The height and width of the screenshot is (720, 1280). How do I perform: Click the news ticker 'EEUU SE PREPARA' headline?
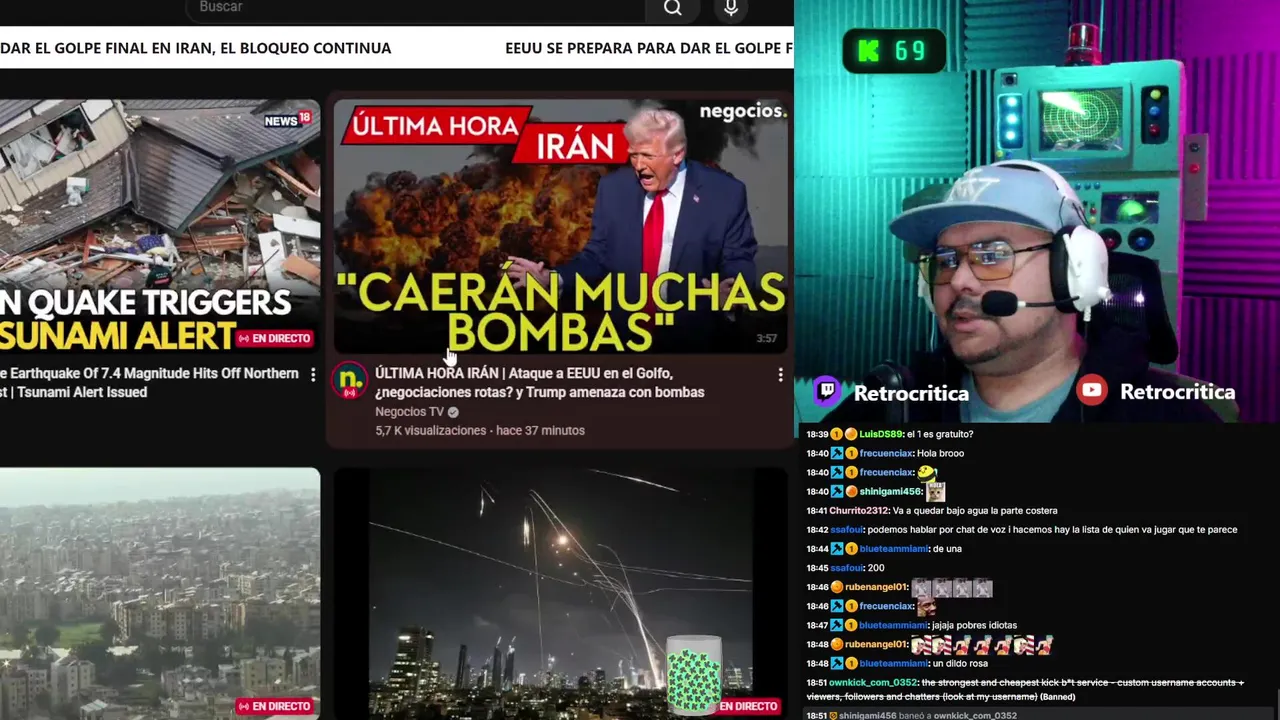coord(648,48)
